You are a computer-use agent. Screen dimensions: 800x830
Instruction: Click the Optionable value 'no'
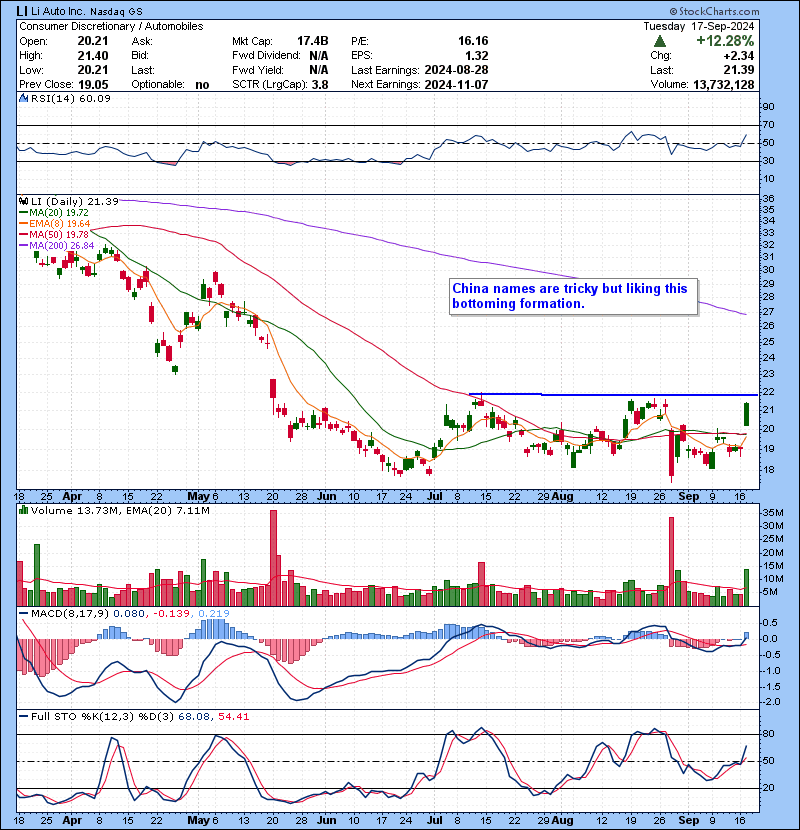coord(202,85)
